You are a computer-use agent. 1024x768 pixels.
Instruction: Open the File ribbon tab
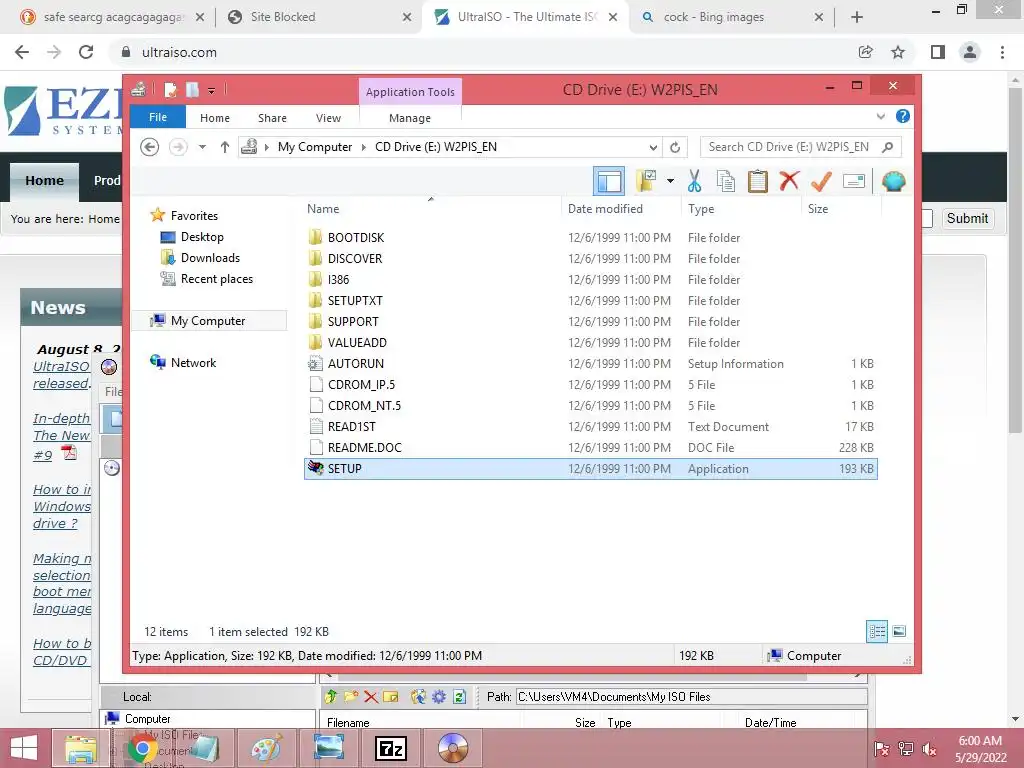coord(157,117)
